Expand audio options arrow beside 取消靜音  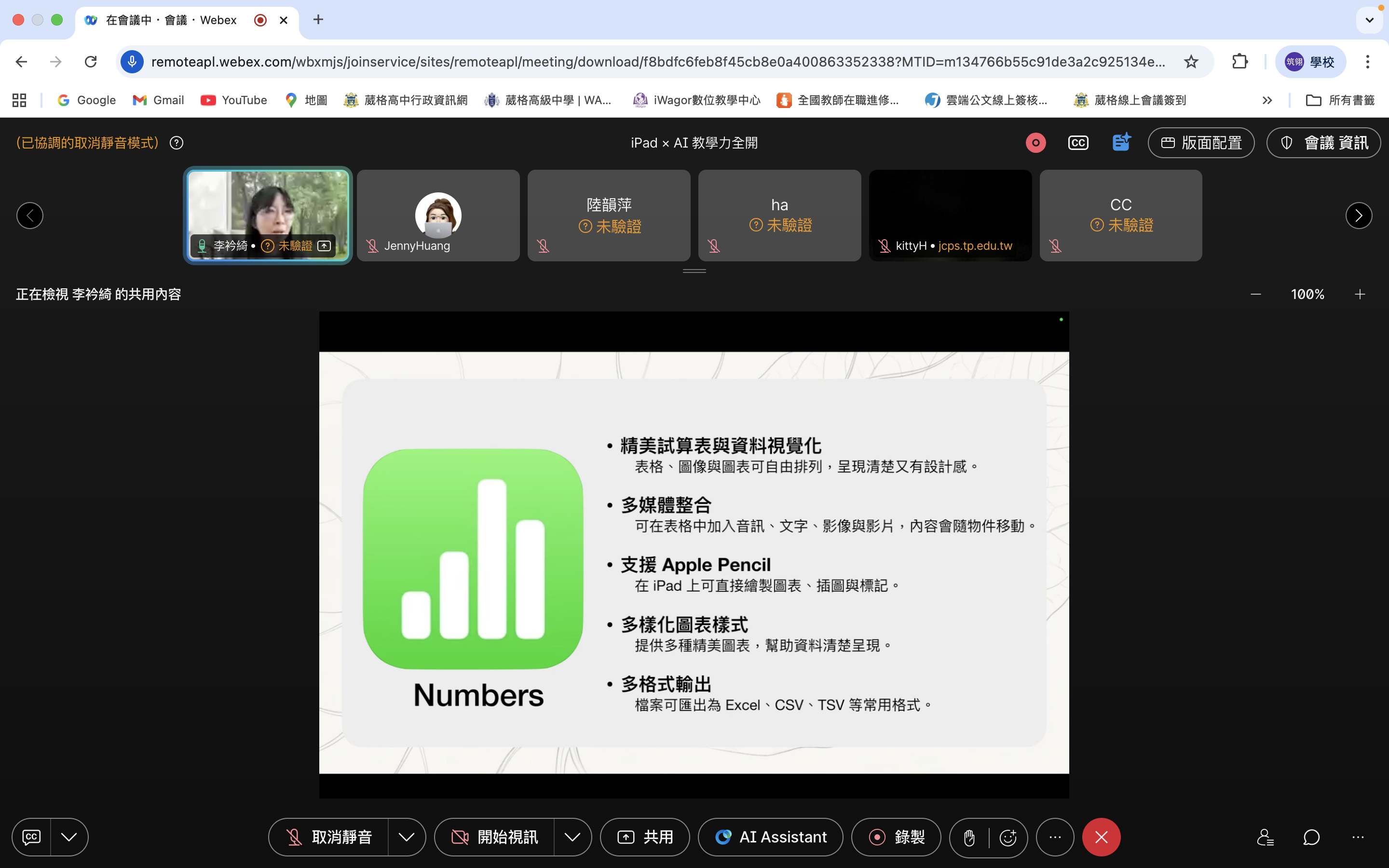pos(407,838)
